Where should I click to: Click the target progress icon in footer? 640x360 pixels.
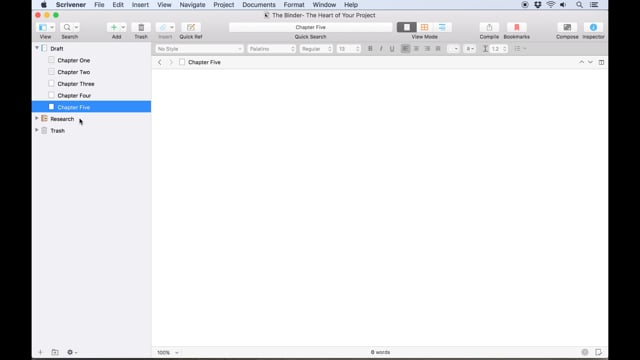click(x=585, y=352)
